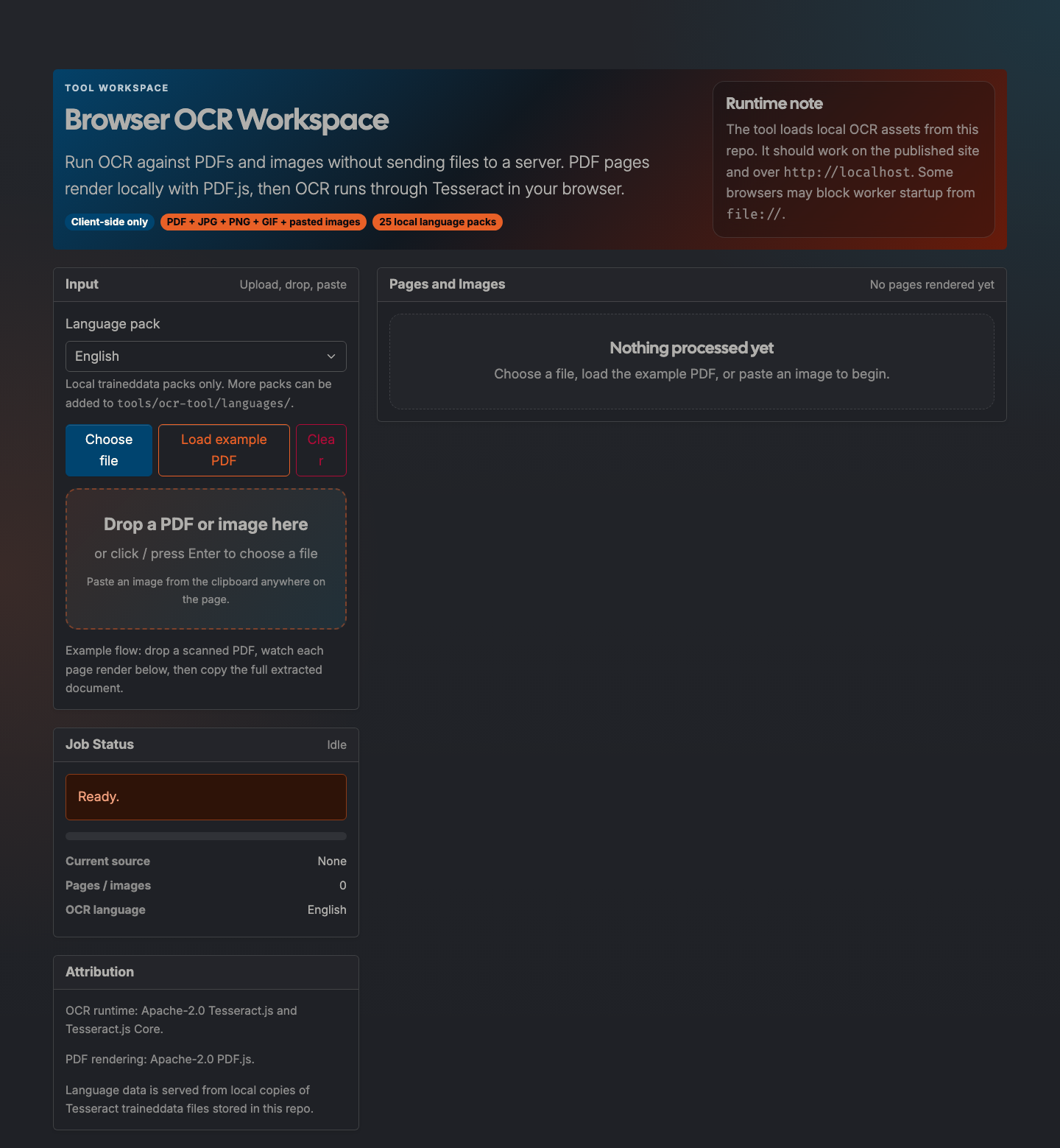
Task: Click the Input panel heading
Action: (x=82, y=284)
